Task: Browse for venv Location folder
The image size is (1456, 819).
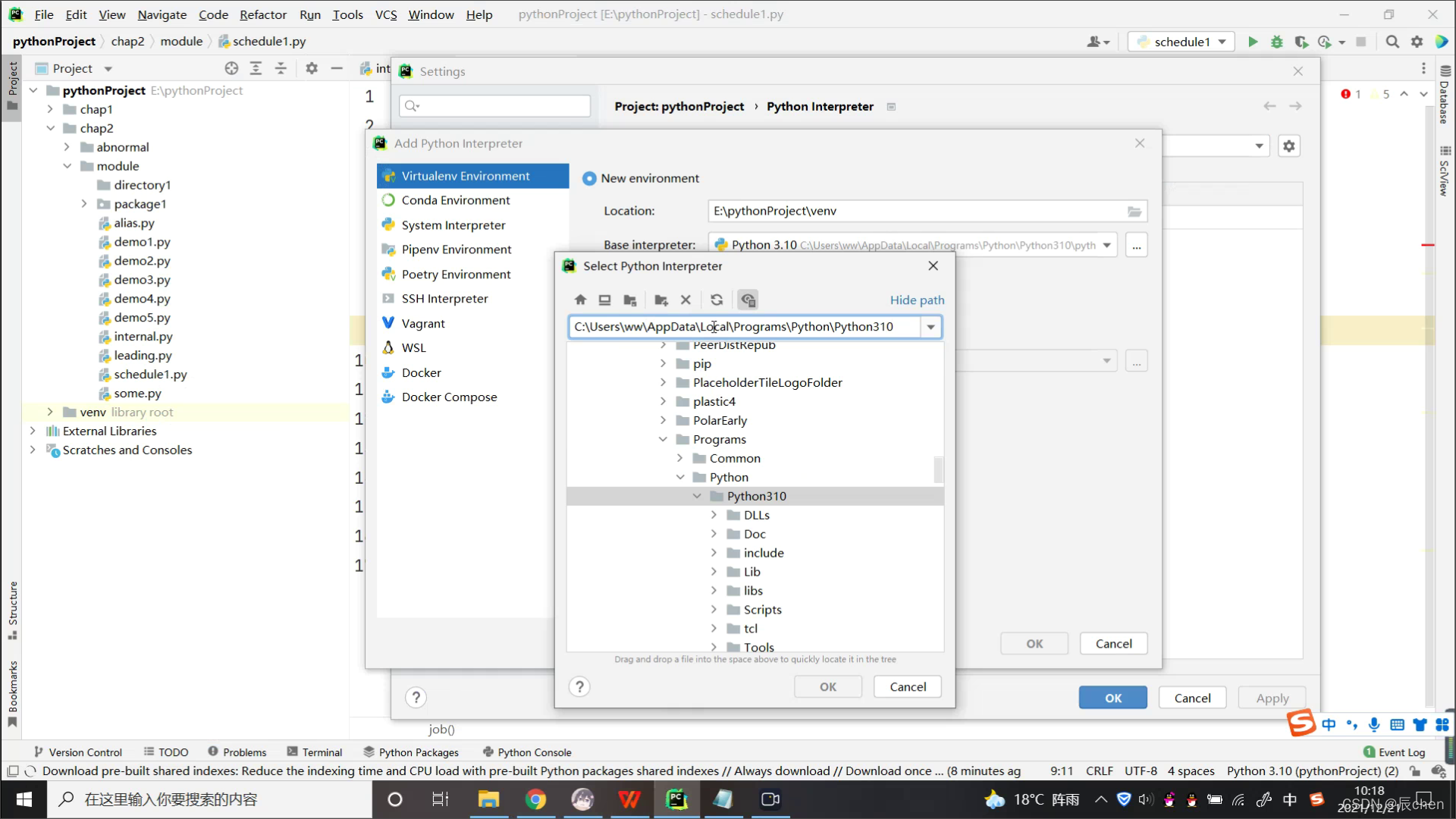Action: tap(1134, 212)
